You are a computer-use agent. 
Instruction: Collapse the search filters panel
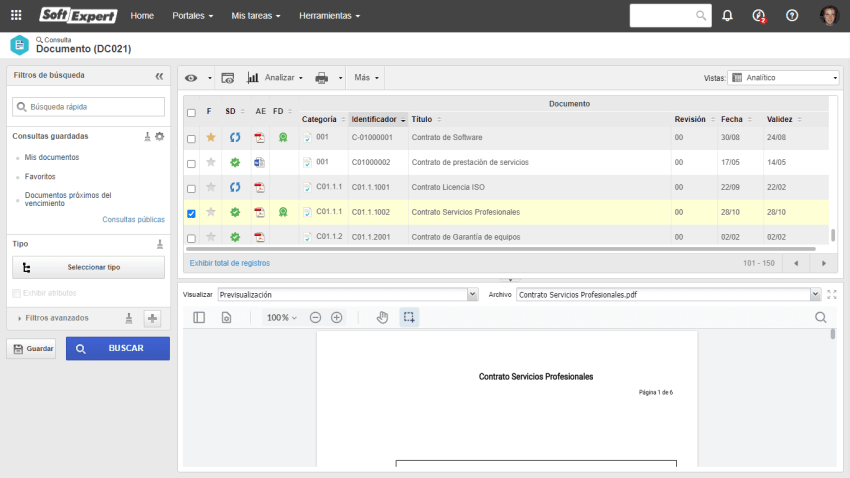tap(159, 76)
